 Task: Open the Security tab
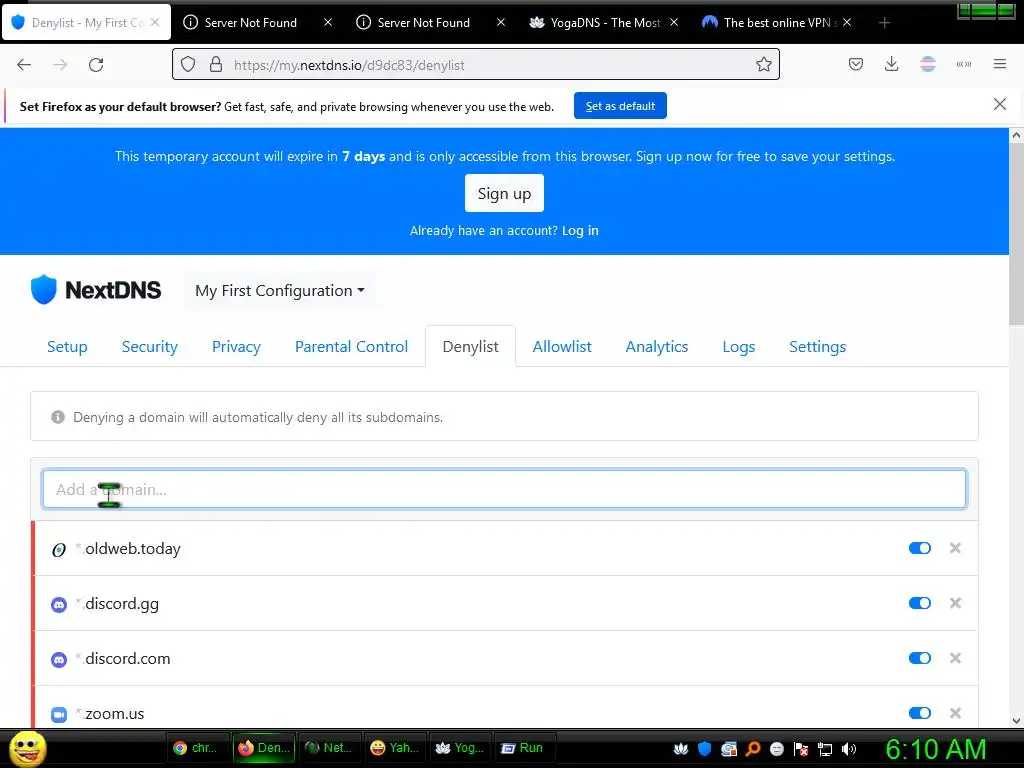150,347
